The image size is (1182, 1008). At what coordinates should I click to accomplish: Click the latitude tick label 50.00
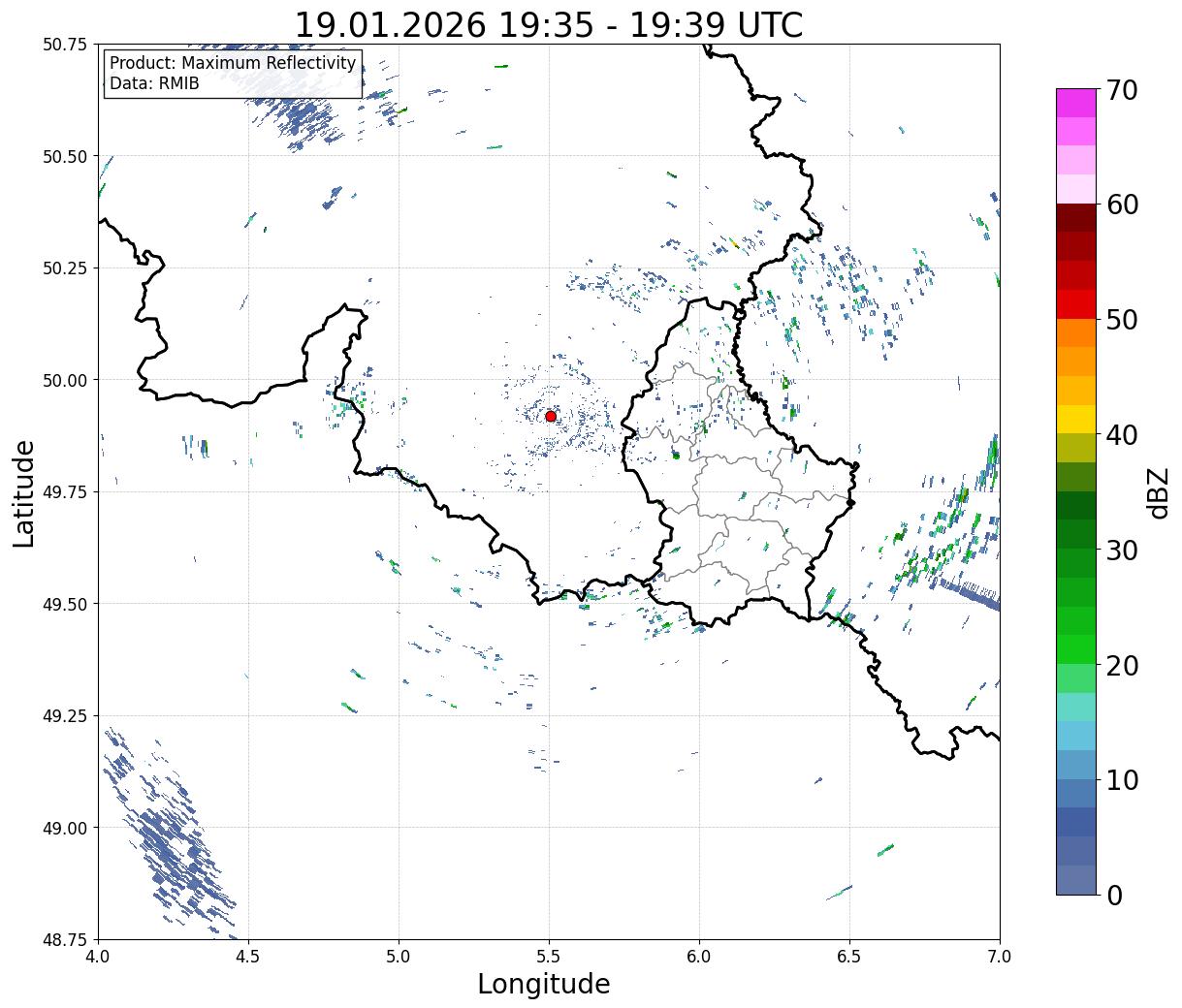click(x=65, y=380)
